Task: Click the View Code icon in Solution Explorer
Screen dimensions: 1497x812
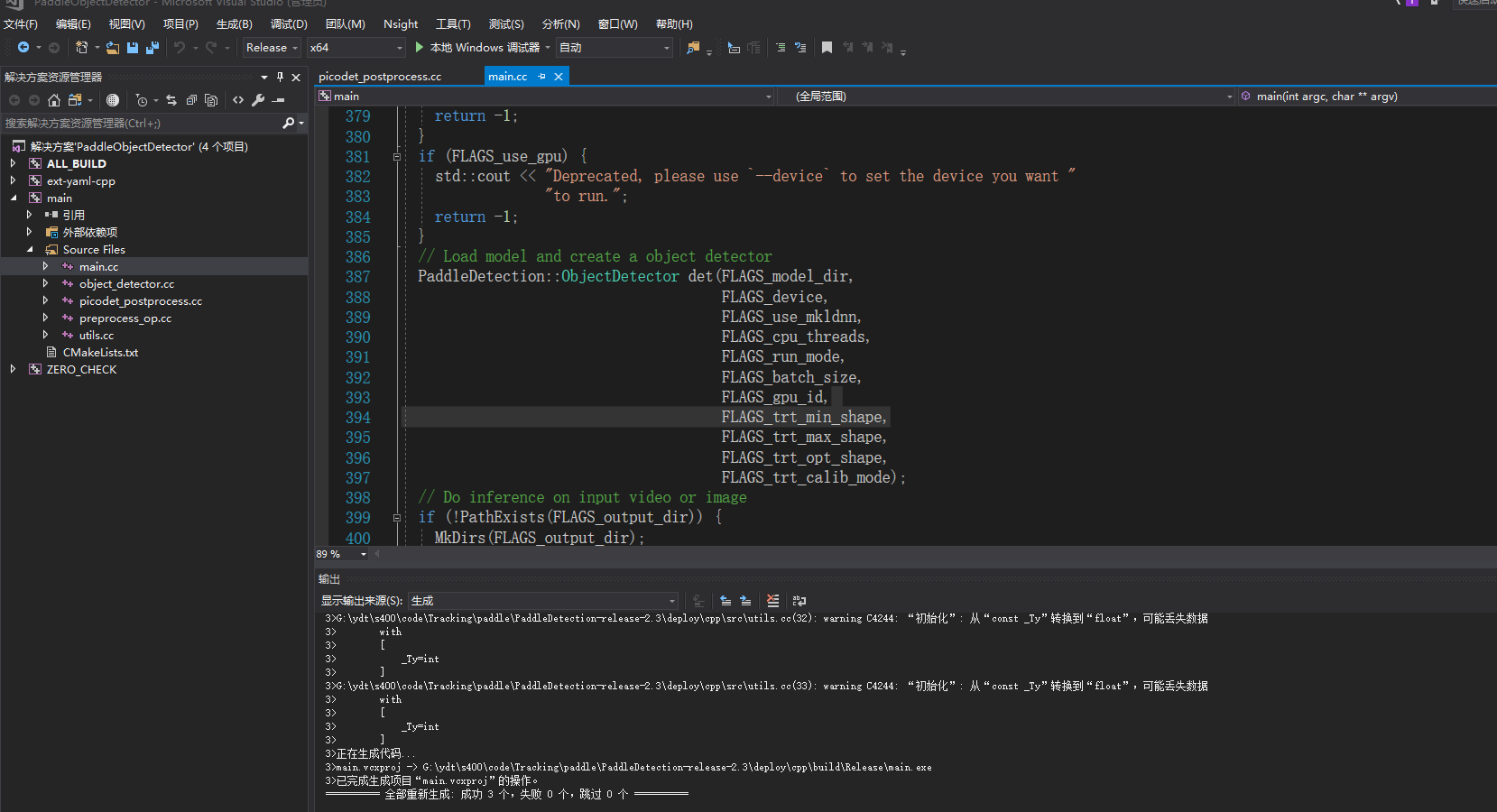Action: click(x=238, y=100)
